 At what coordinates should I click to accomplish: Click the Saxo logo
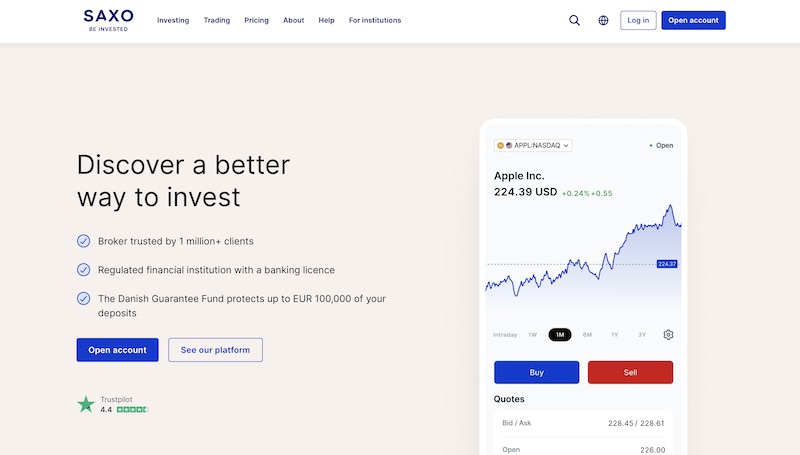point(108,20)
